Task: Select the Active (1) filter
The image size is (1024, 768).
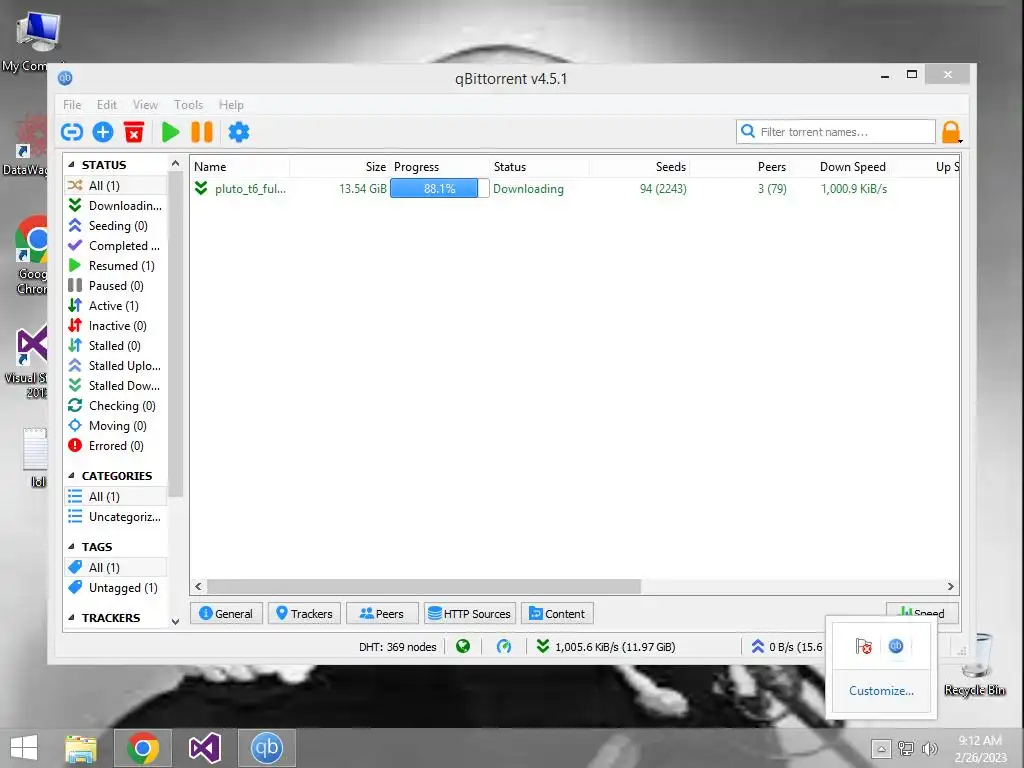Action: click(116, 306)
